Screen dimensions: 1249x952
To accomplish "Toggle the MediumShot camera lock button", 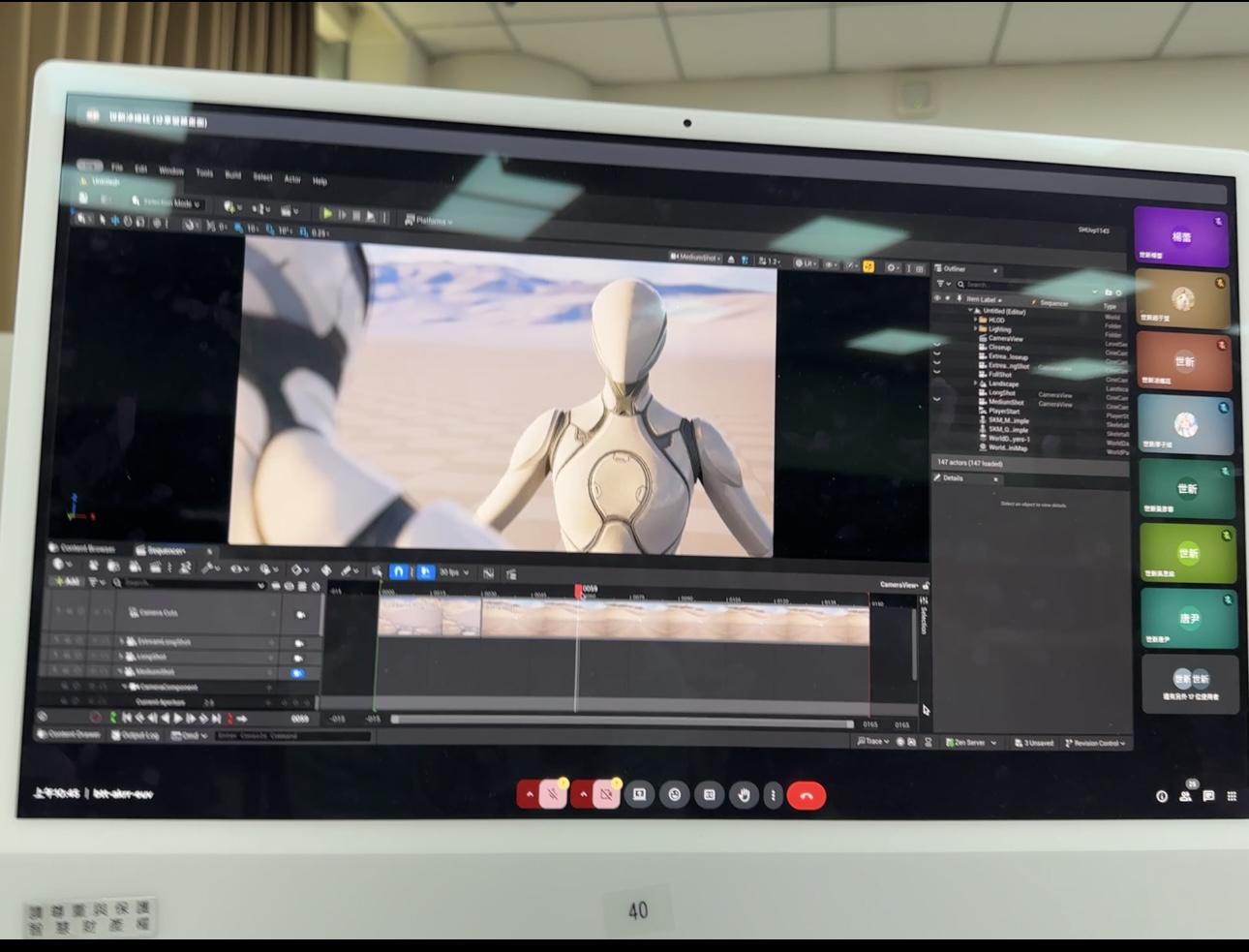I will [x=298, y=673].
